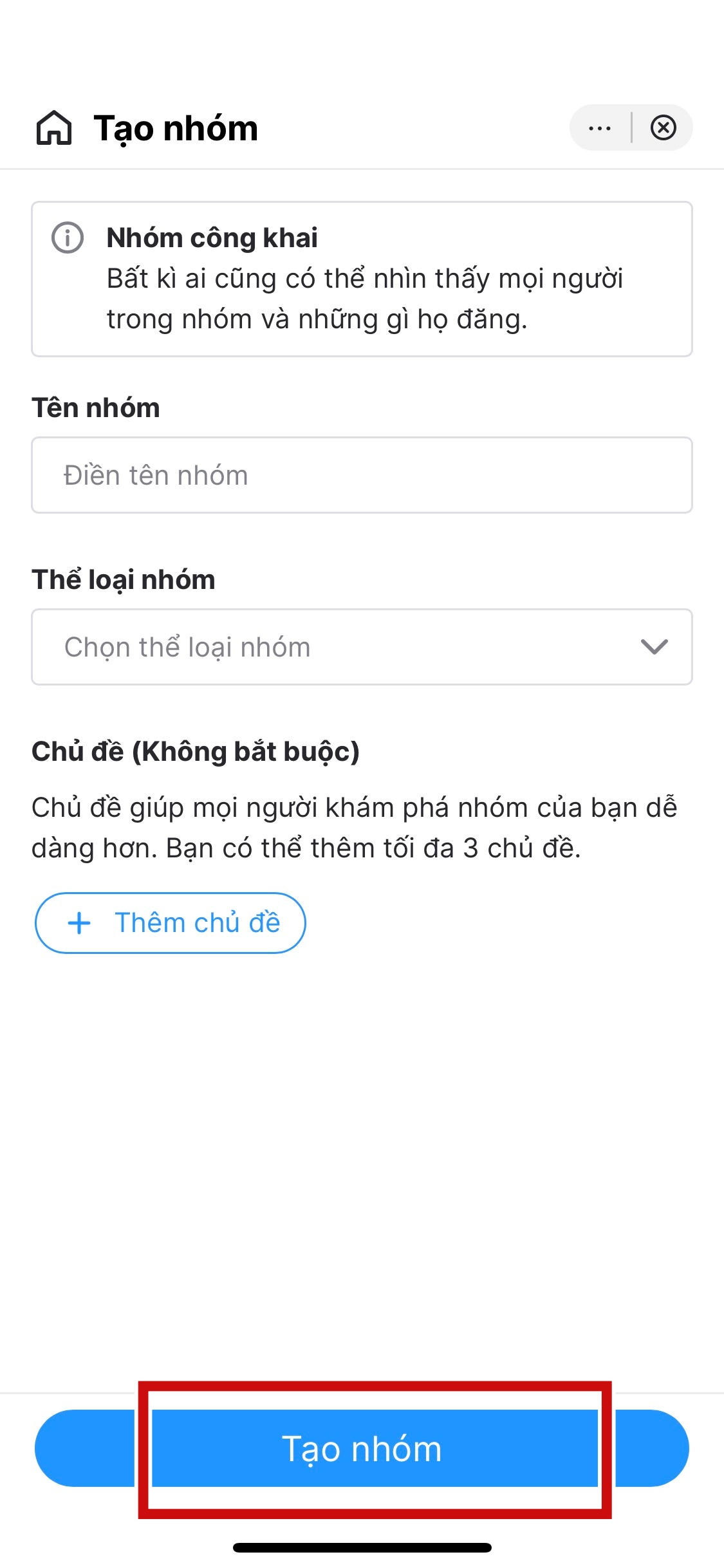Tap the Nhóm công khai info box
724x1568 pixels.
point(362,279)
